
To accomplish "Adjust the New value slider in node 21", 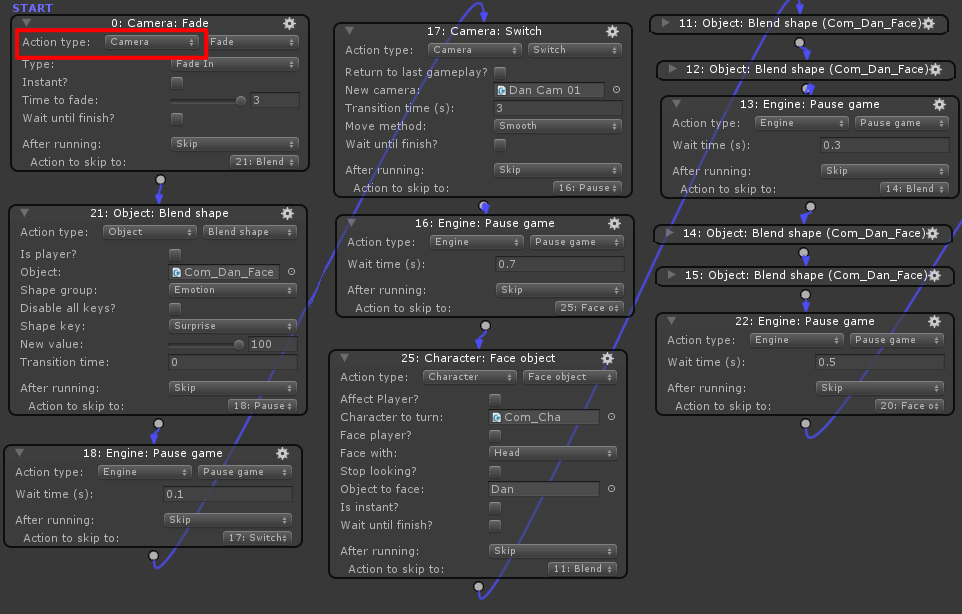I will click(x=206, y=345).
